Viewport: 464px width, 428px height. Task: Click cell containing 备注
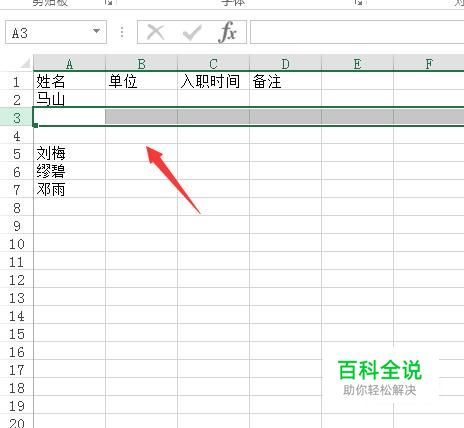tap(285, 81)
